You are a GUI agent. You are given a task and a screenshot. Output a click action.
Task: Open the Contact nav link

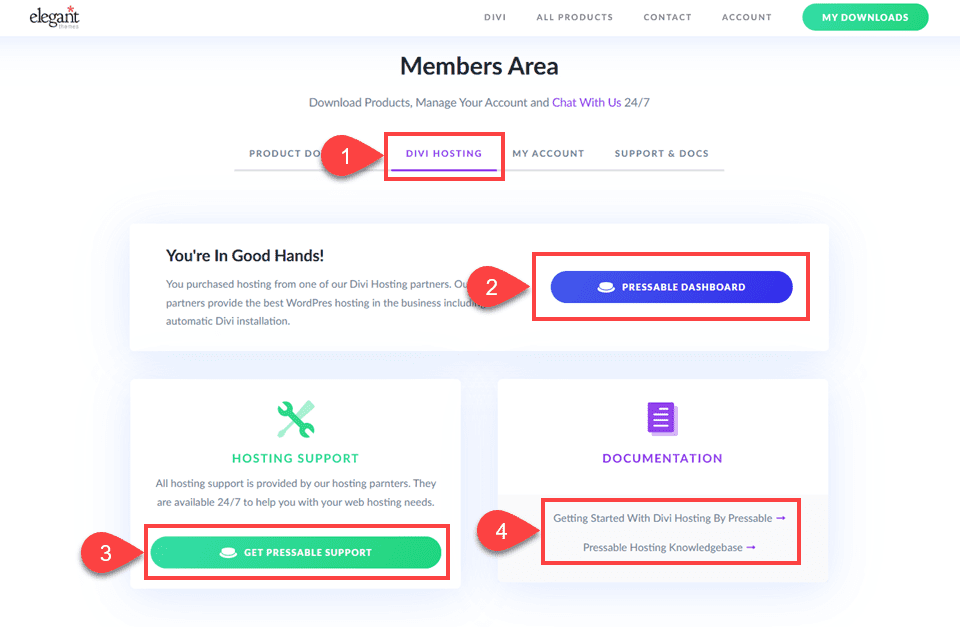(x=667, y=17)
